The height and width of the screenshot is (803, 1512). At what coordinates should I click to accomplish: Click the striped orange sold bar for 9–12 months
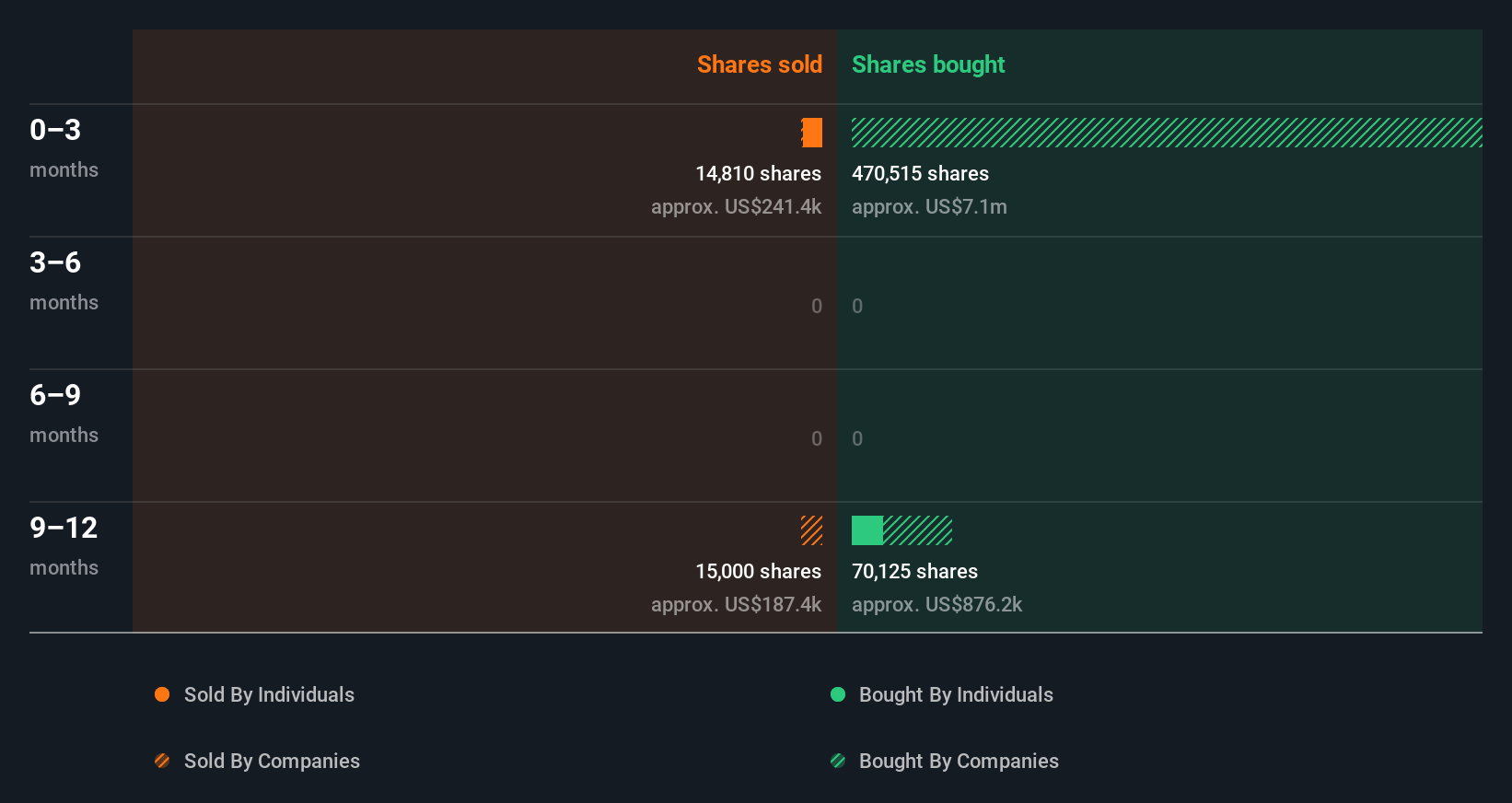tap(811, 530)
